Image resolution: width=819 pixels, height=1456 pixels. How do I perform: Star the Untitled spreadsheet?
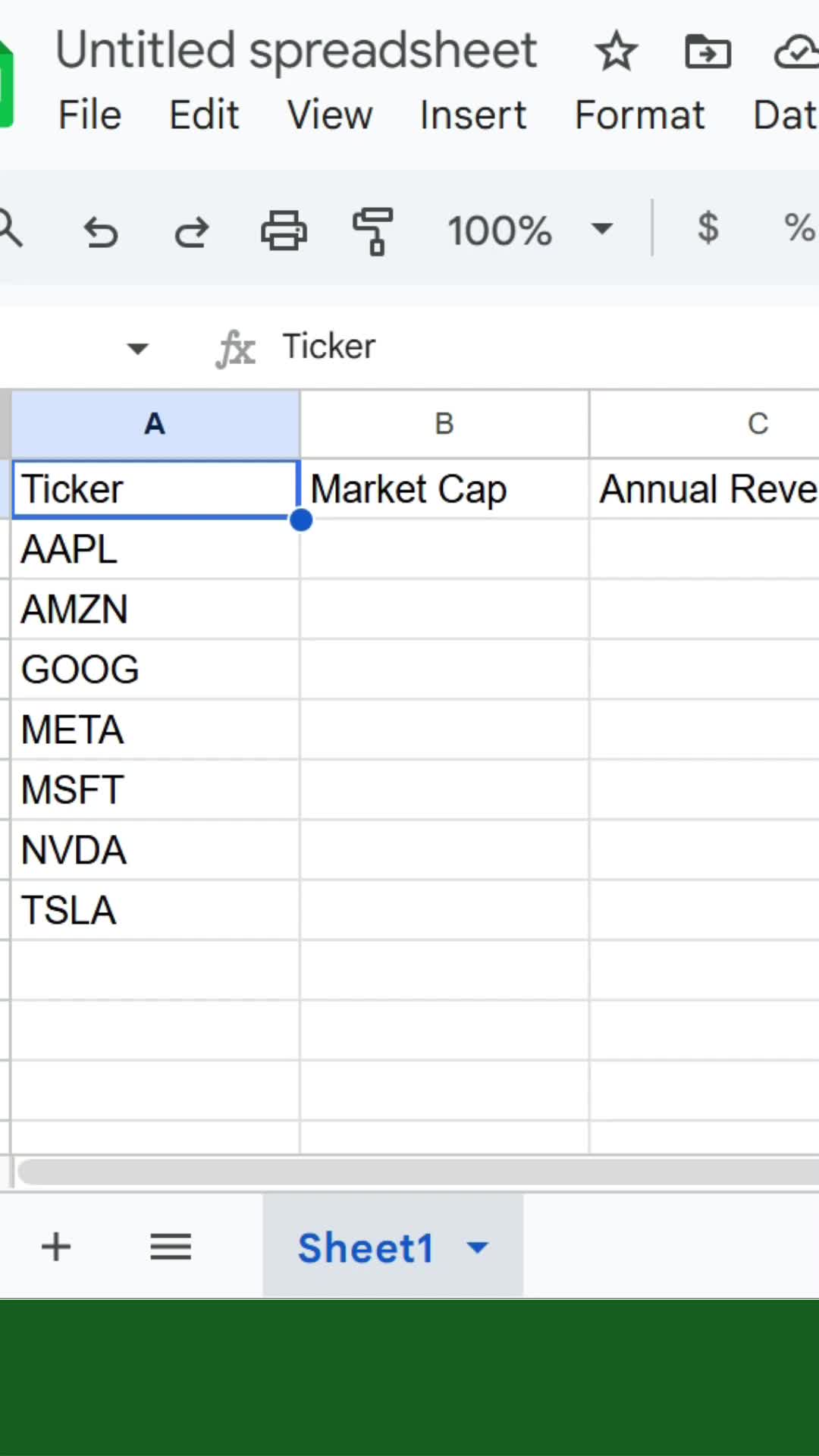pyautogui.click(x=616, y=52)
